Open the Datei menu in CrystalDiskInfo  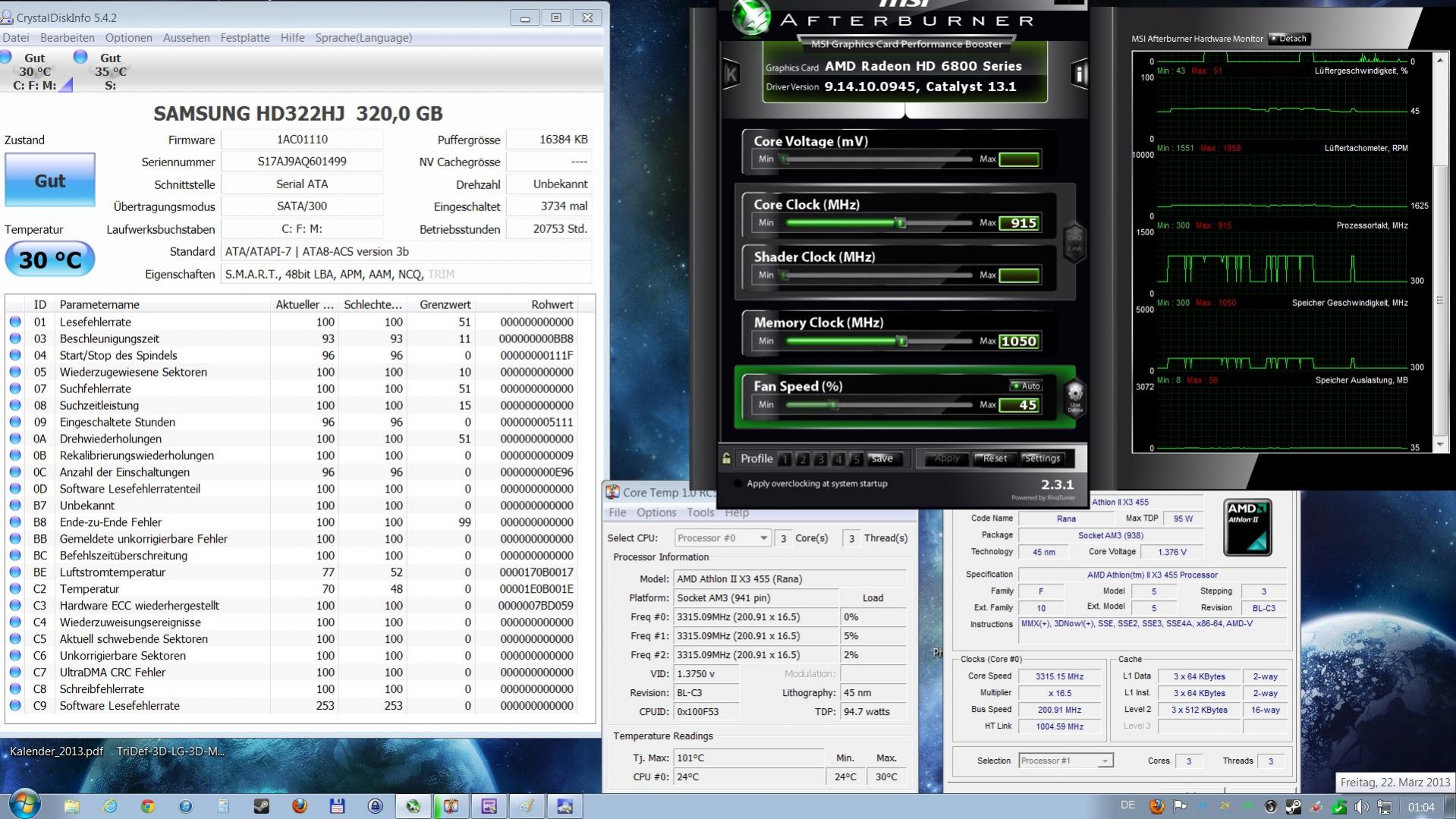(x=16, y=38)
